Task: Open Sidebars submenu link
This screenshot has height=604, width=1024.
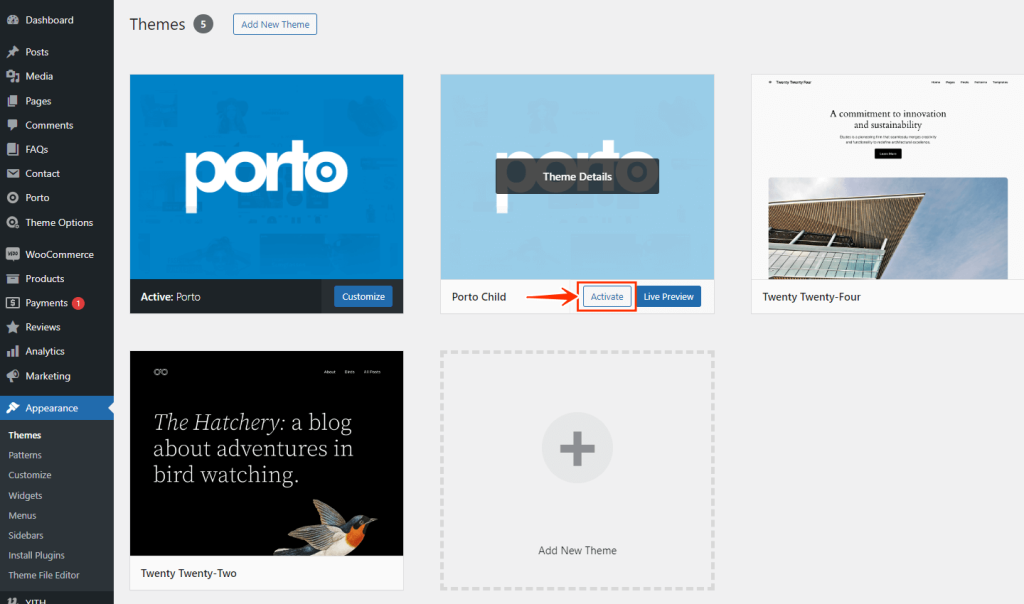Action: [x=26, y=535]
